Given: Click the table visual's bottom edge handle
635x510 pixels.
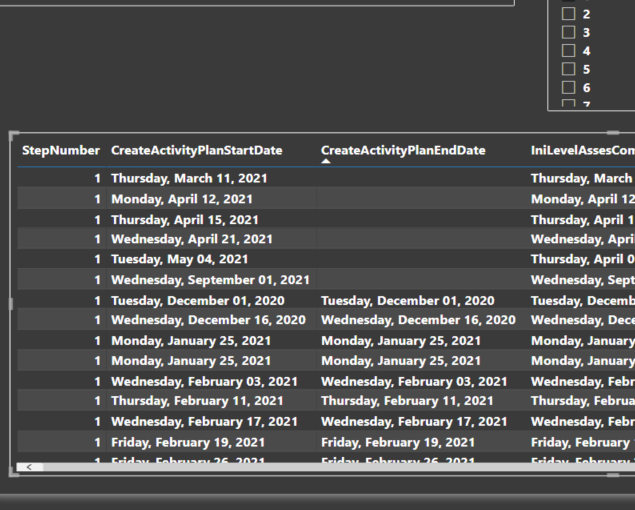Looking at the screenshot, I should pos(613,475).
